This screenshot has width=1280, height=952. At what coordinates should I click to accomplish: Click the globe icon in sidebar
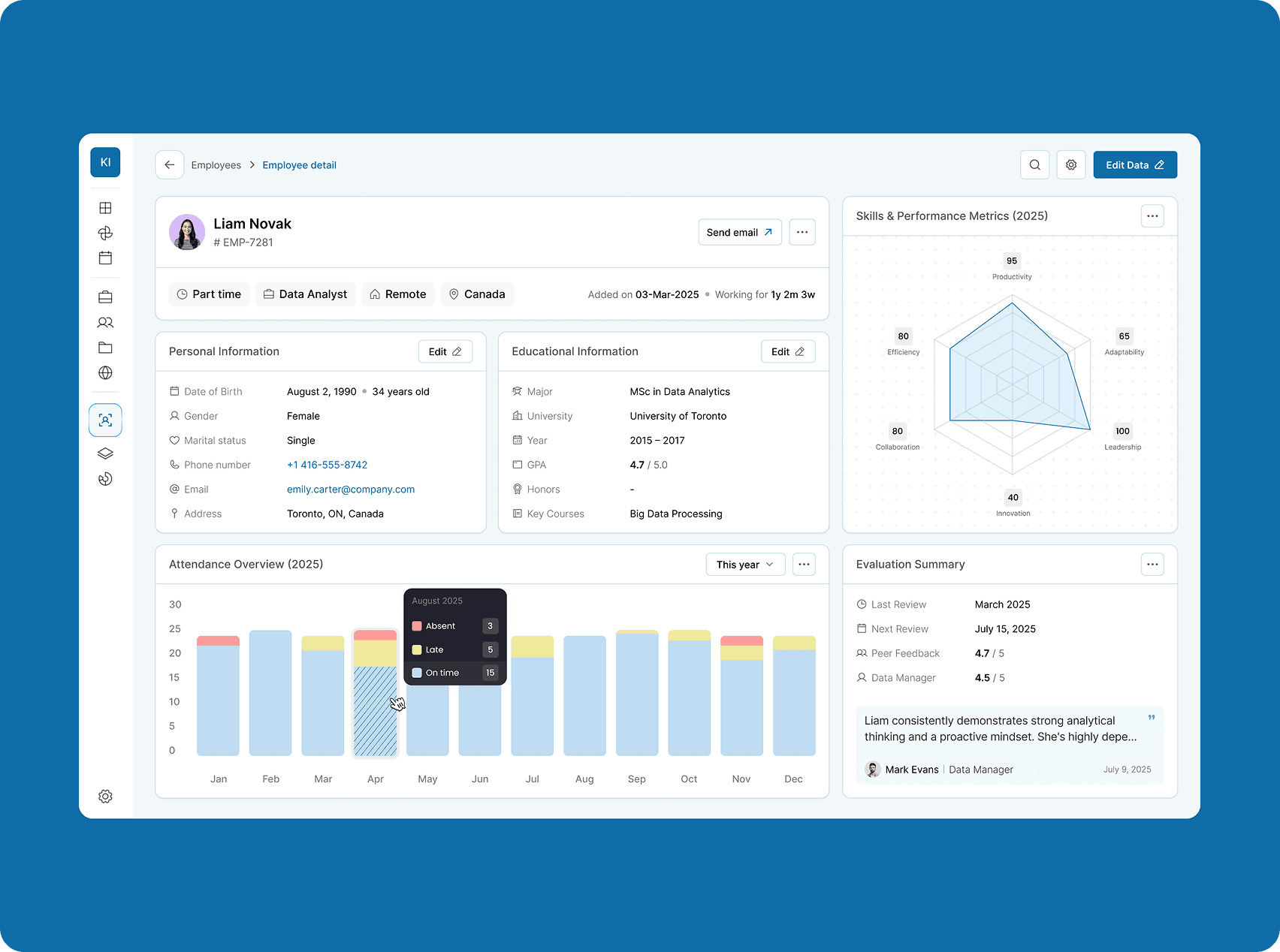click(105, 372)
